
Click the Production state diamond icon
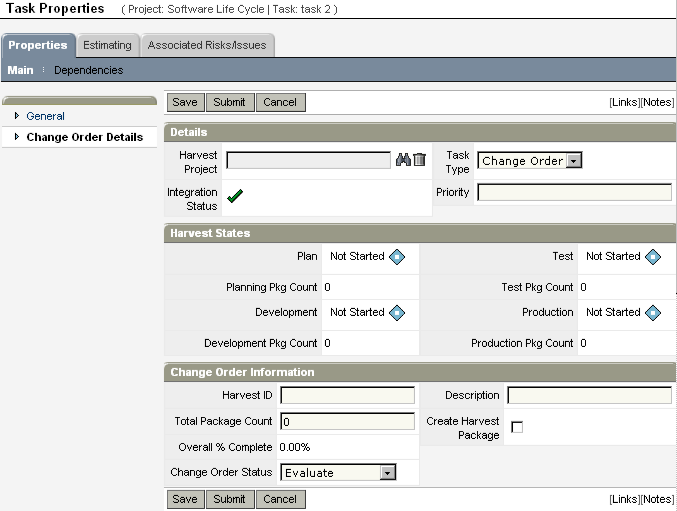(x=653, y=313)
